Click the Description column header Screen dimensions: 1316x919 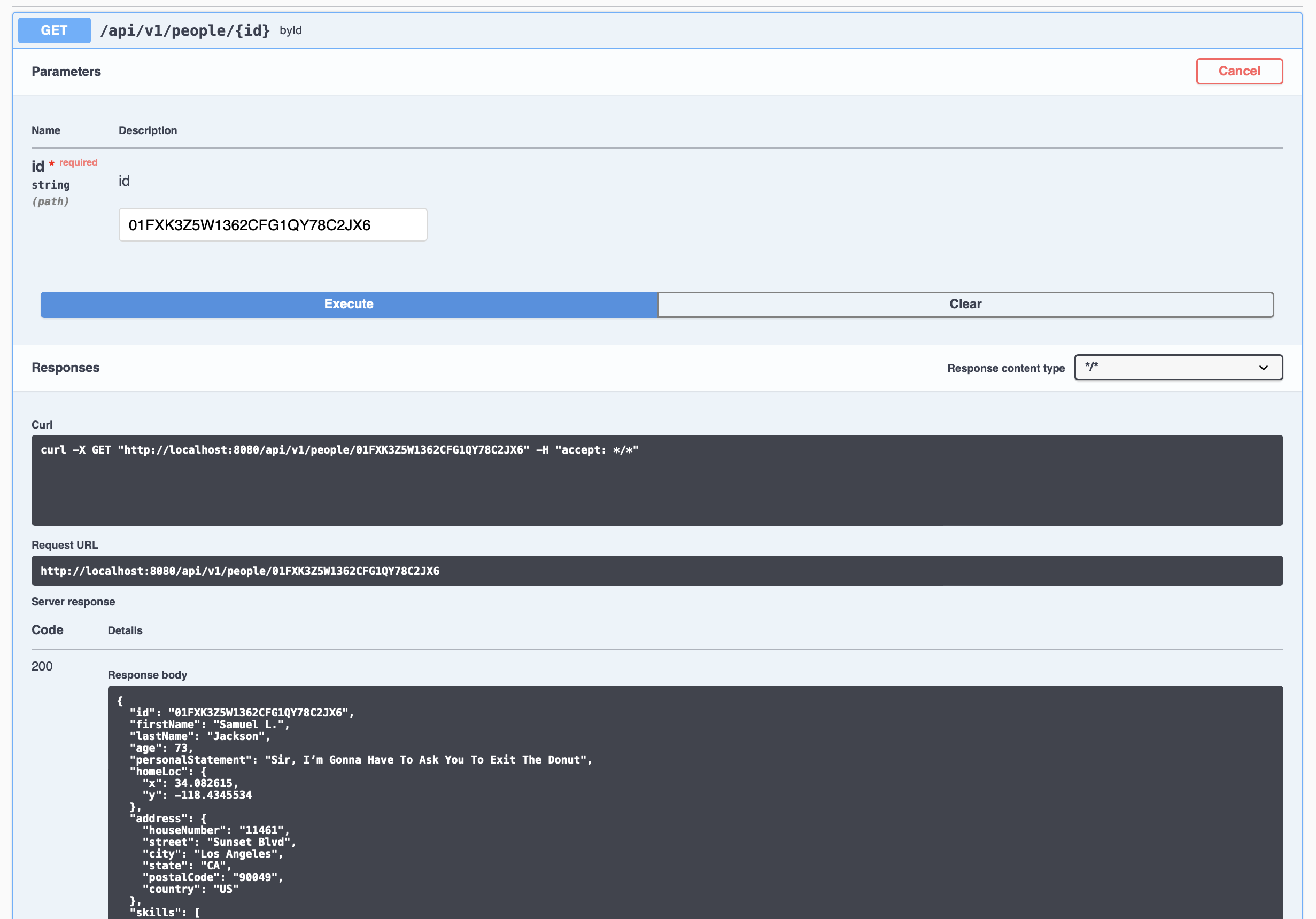click(148, 130)
